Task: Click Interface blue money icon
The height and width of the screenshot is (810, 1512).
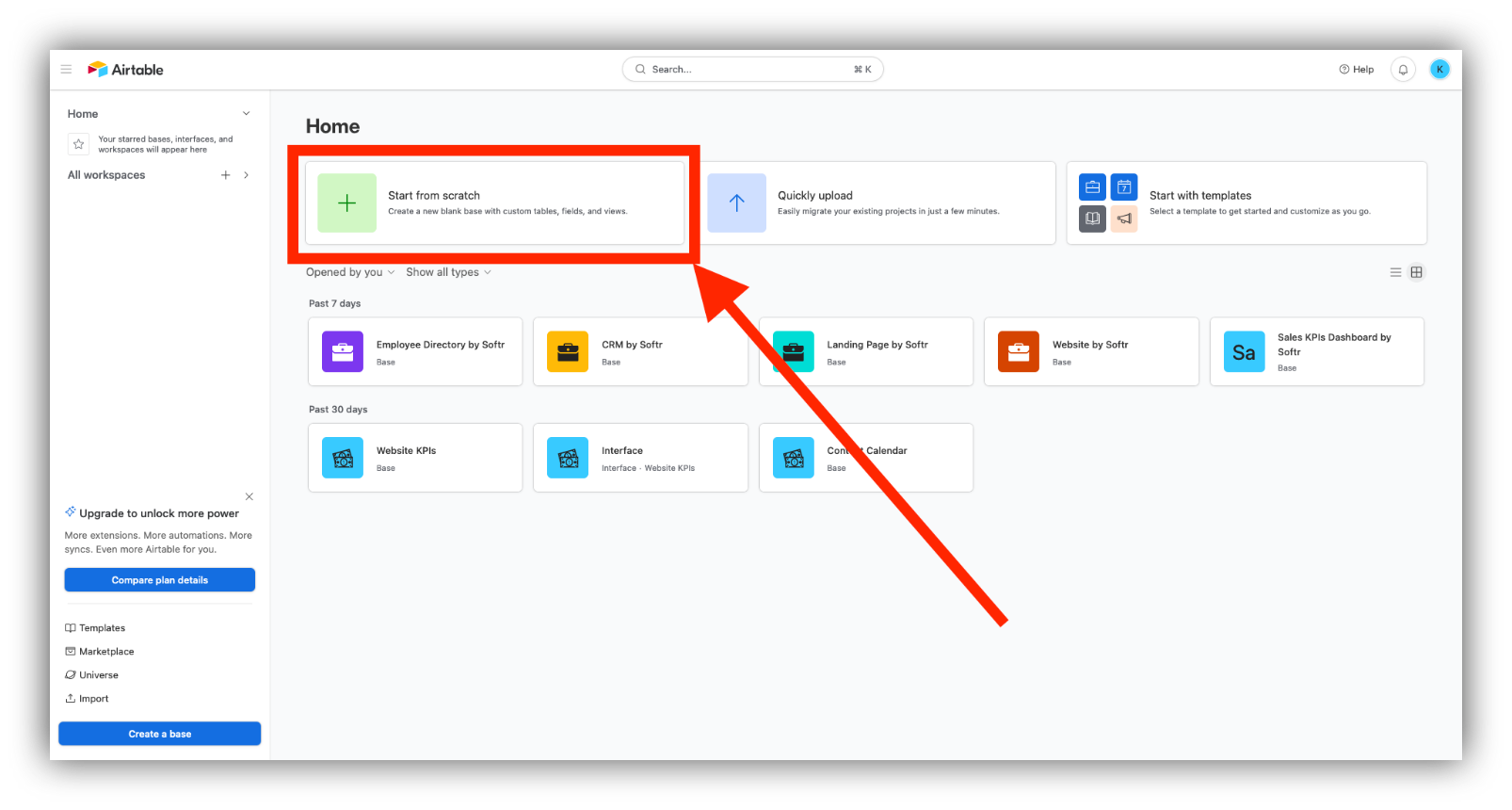Action: 568,458
